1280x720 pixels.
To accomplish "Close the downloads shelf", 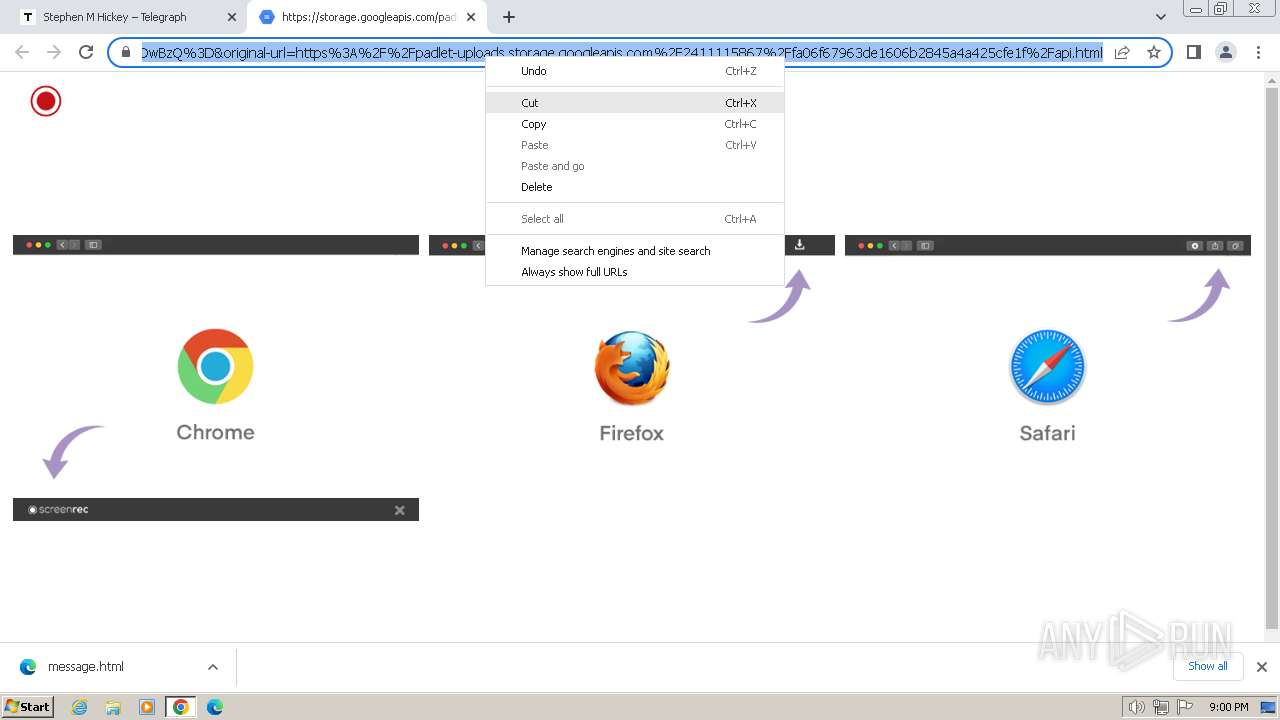I will click(x=1262, y=667).
